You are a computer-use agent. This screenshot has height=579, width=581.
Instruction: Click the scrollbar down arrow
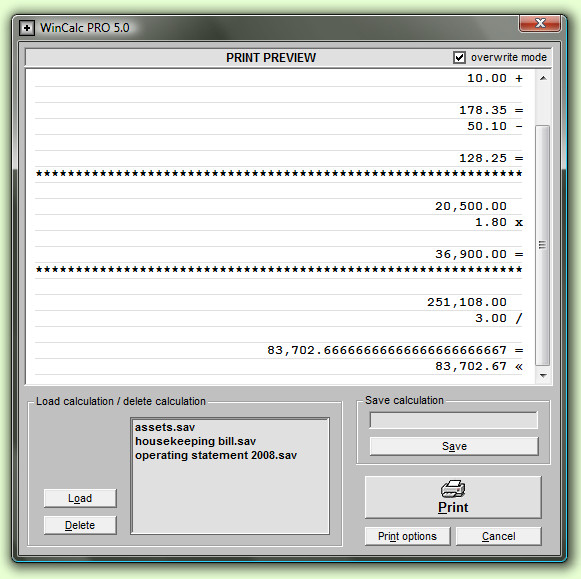[x=543, y=376]
